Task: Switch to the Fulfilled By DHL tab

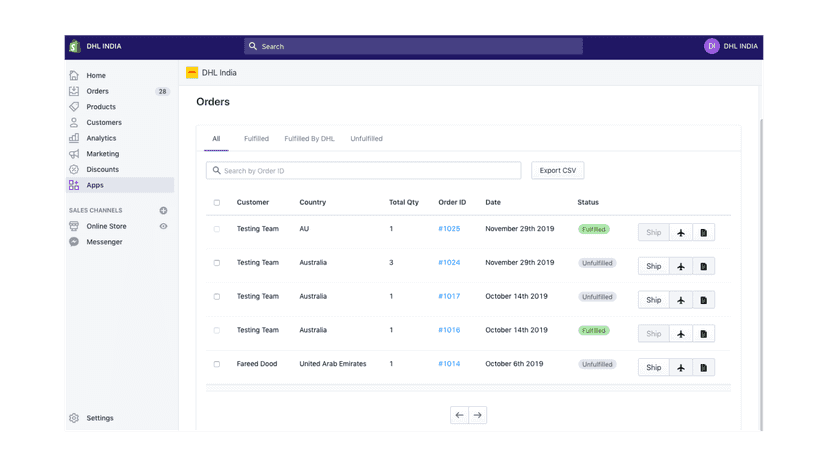Action: (309, 139)
